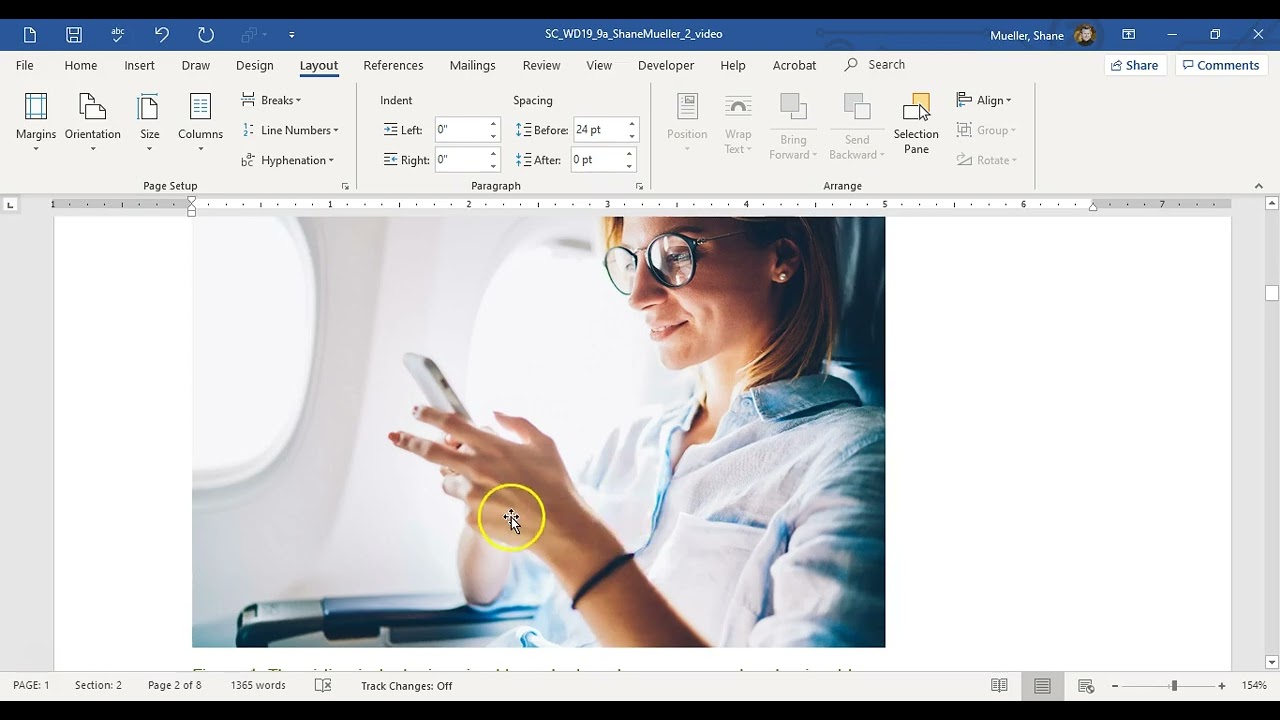Expand the Align dropdown

[984, 100]
